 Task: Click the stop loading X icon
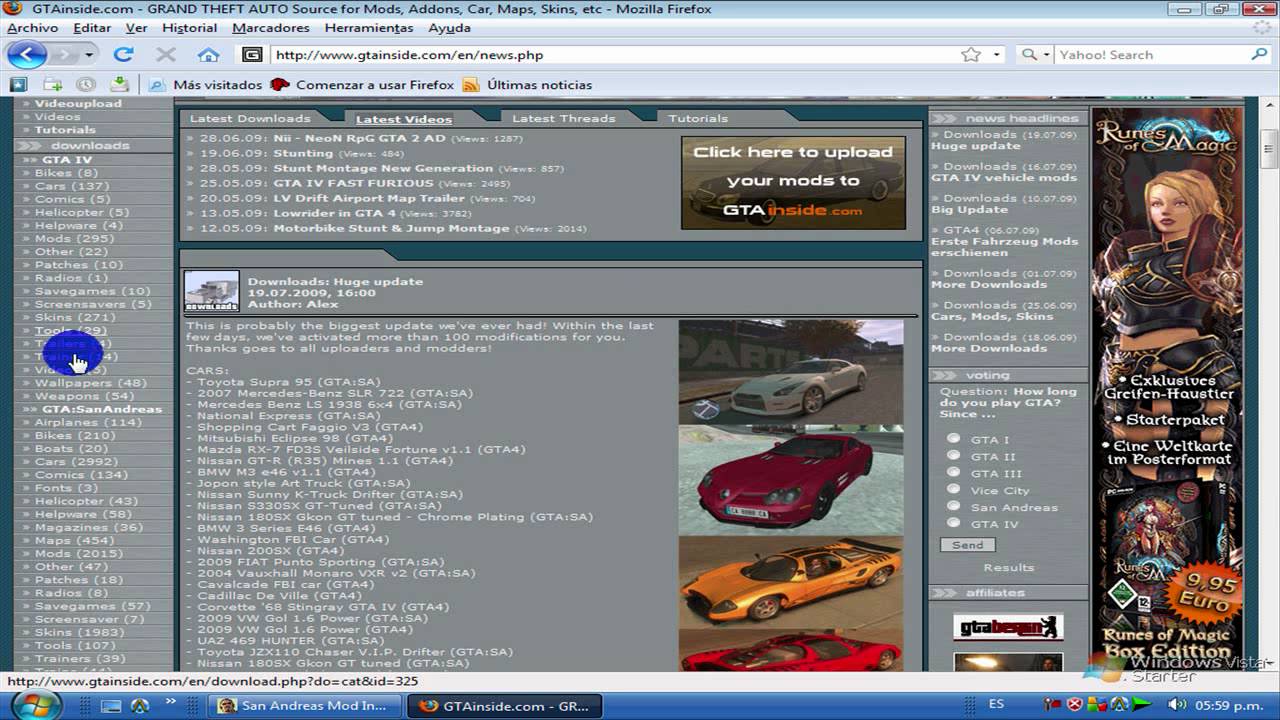pyautogui.click(x=166, y=55)
